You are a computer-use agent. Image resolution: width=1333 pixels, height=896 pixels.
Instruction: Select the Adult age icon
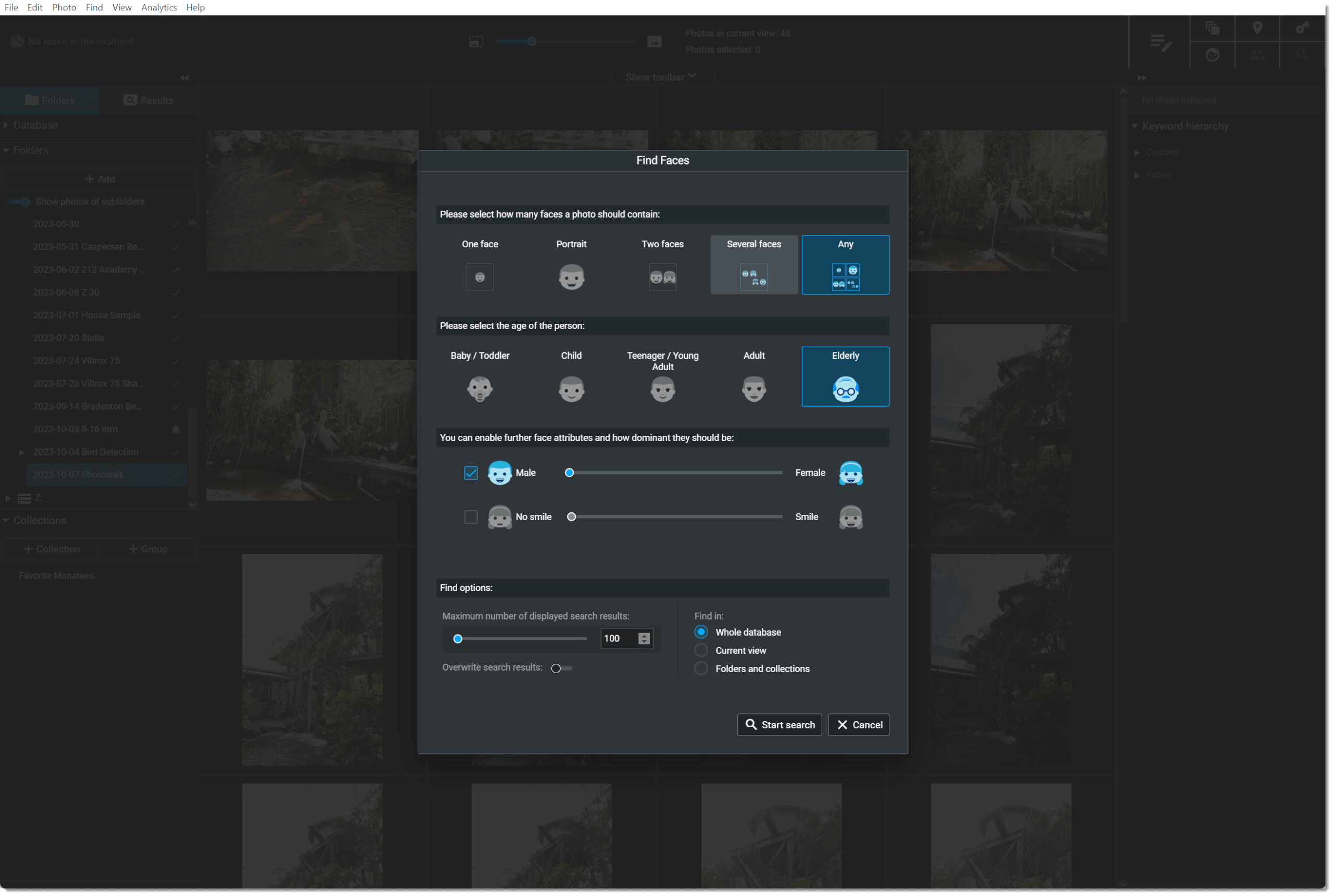753,389
